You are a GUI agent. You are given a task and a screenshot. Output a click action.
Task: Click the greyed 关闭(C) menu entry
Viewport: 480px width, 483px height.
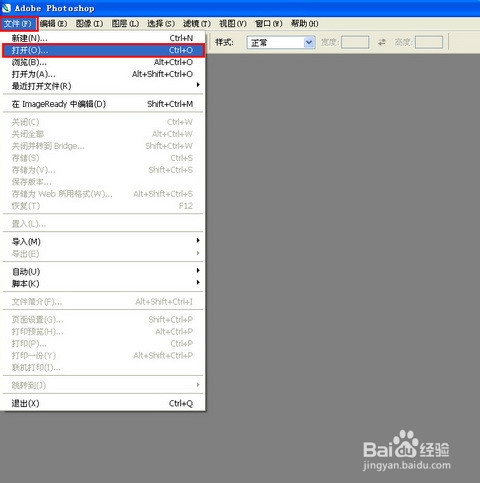103,122
